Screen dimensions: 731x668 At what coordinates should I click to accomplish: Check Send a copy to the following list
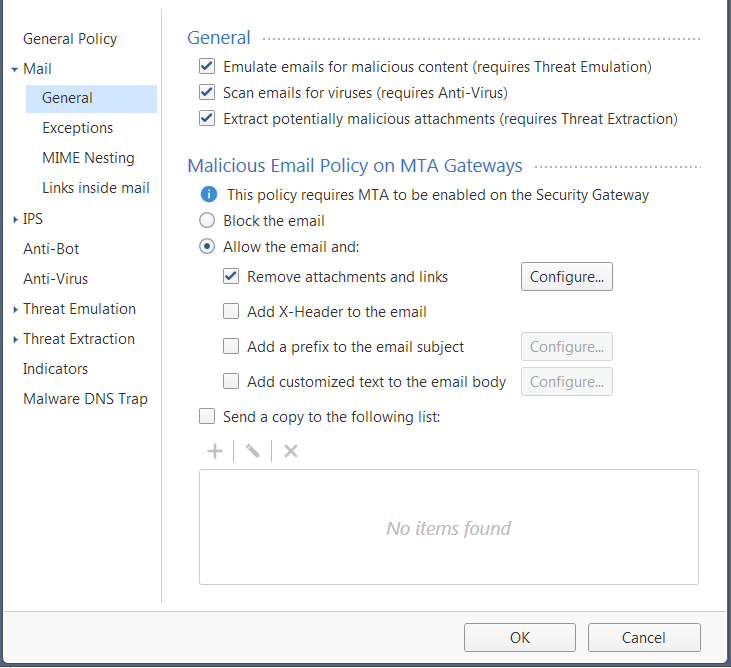(x=207, y=416)
